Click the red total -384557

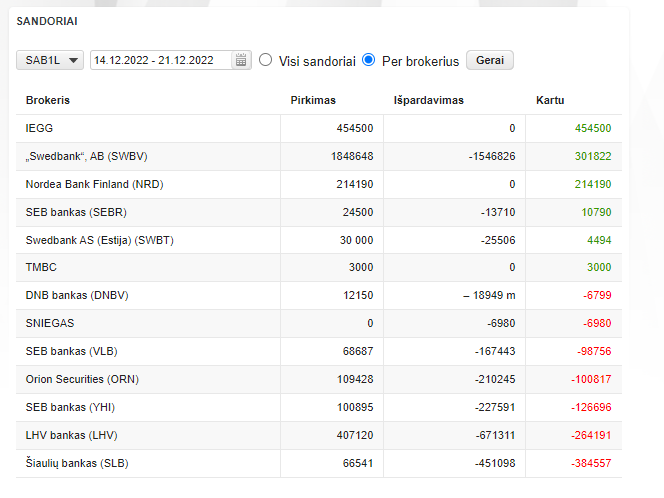tap(591, 463)
